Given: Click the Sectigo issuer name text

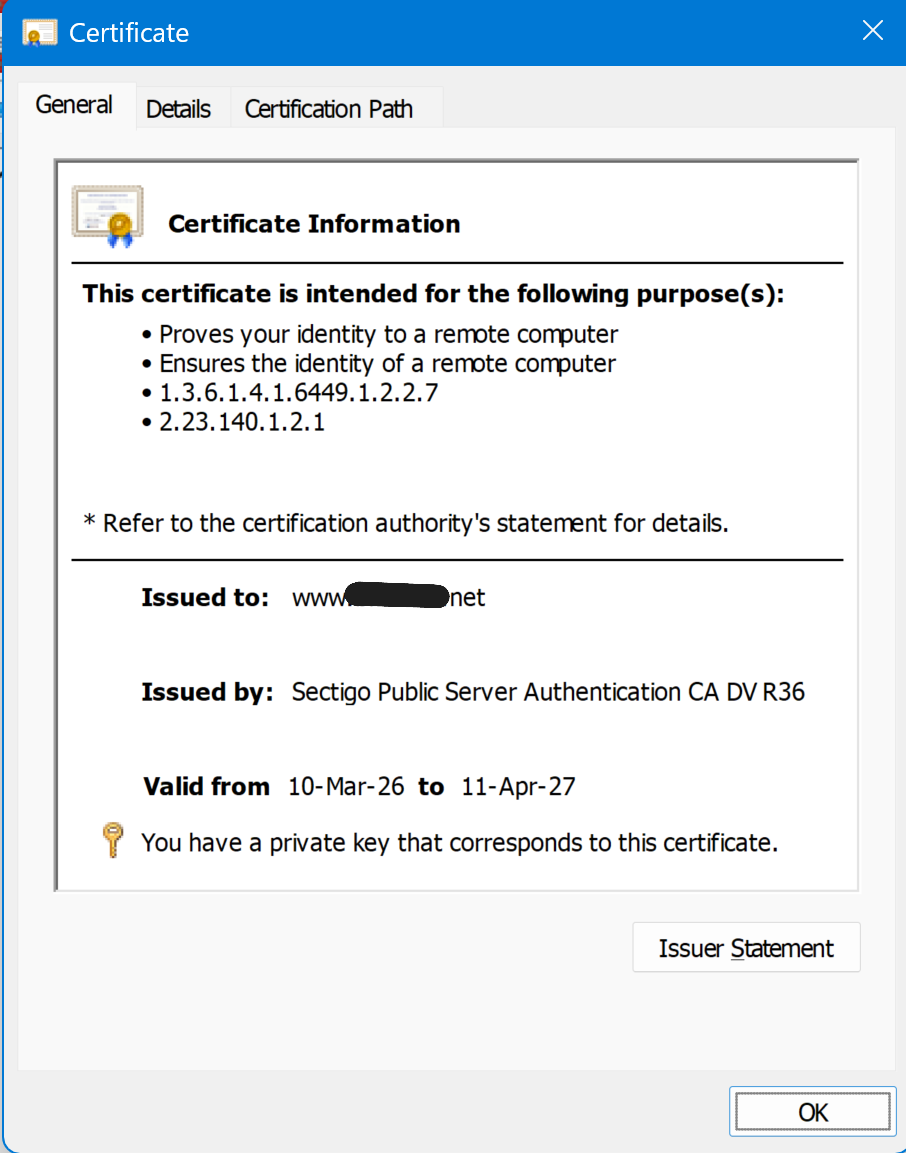Looking at the screenshot, I should click(548, 692).
